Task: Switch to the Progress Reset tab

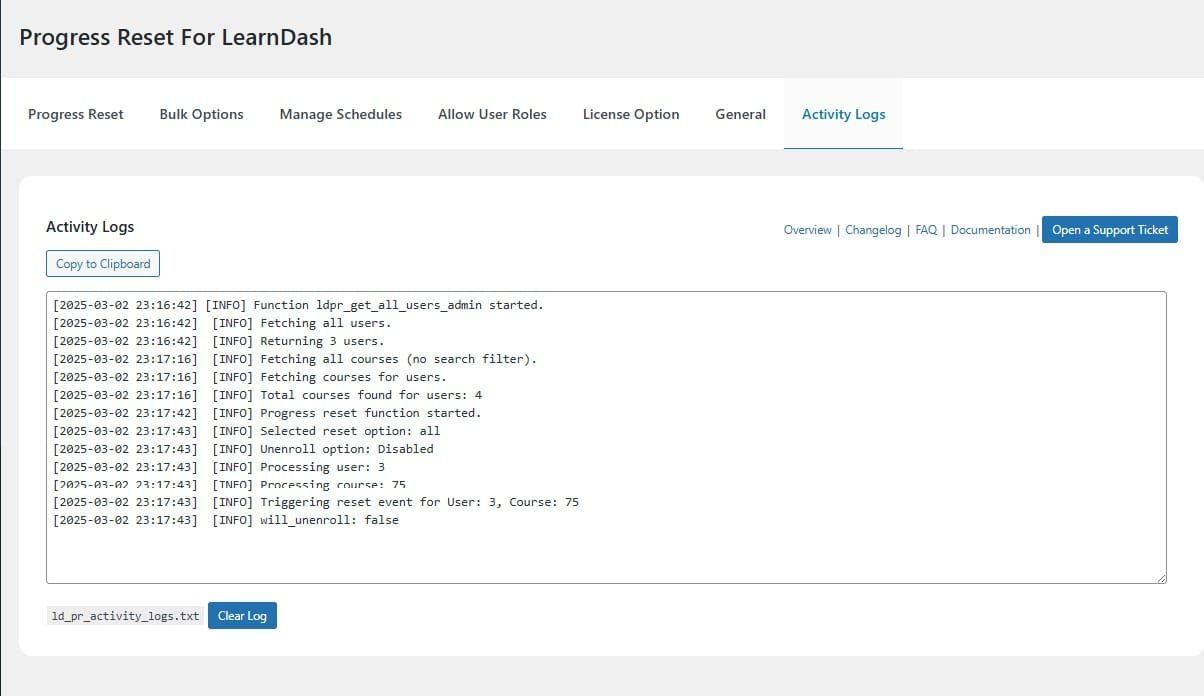Action: [76, 114]
